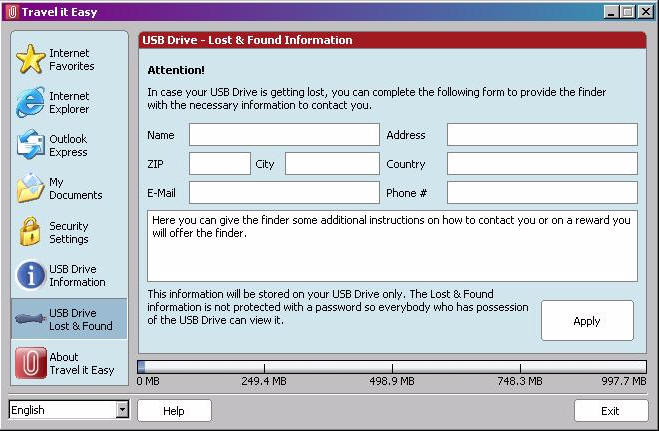Click the Help button
659x431 pixels.
(x=174, y=410)
